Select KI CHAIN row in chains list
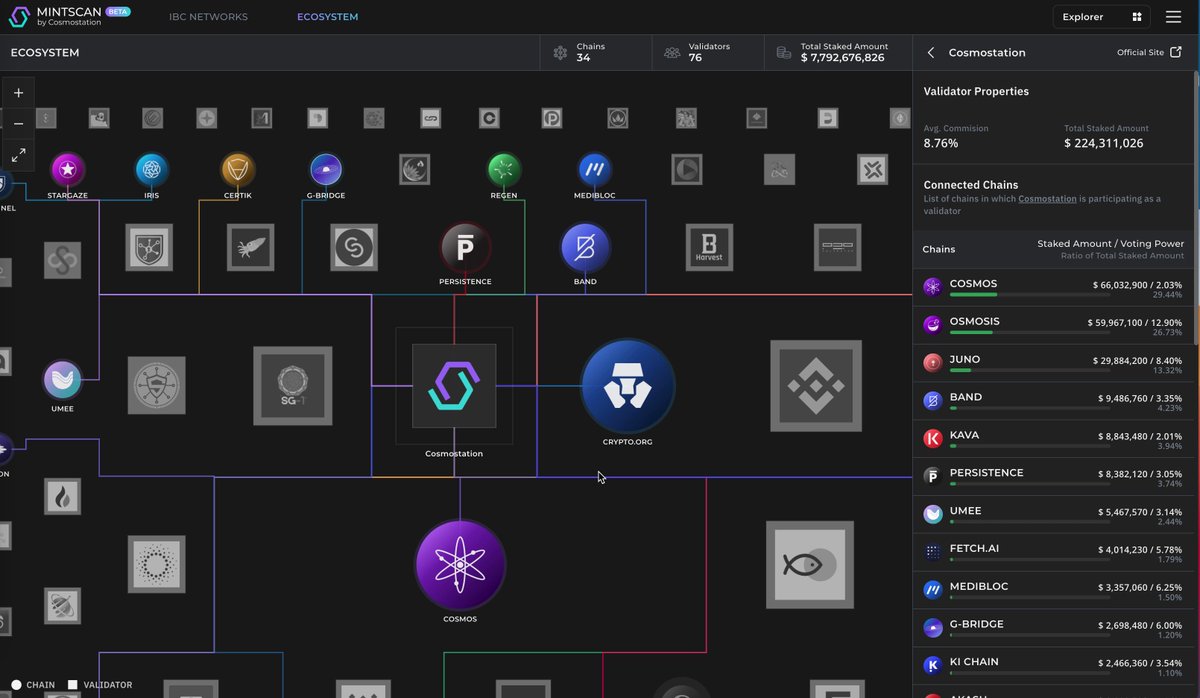The image size is (1200, 698). (x=1054, y=667)
